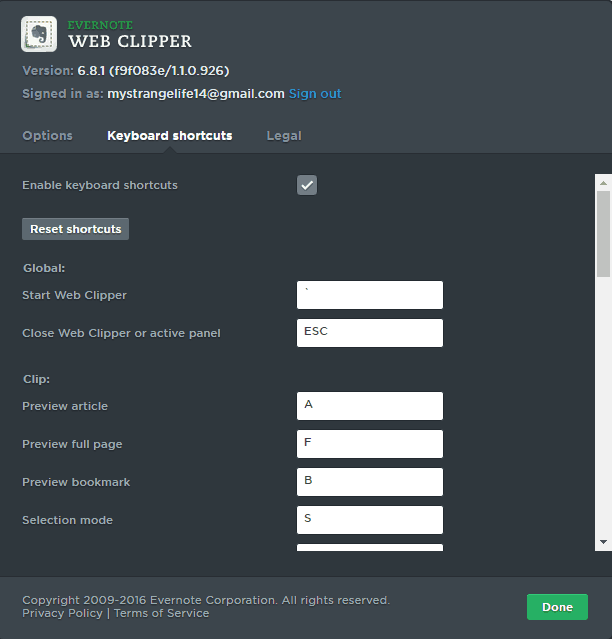This screenshot has width=612, height=639.
Task: Click the Preview bookmark label
Action: [76, 482]
